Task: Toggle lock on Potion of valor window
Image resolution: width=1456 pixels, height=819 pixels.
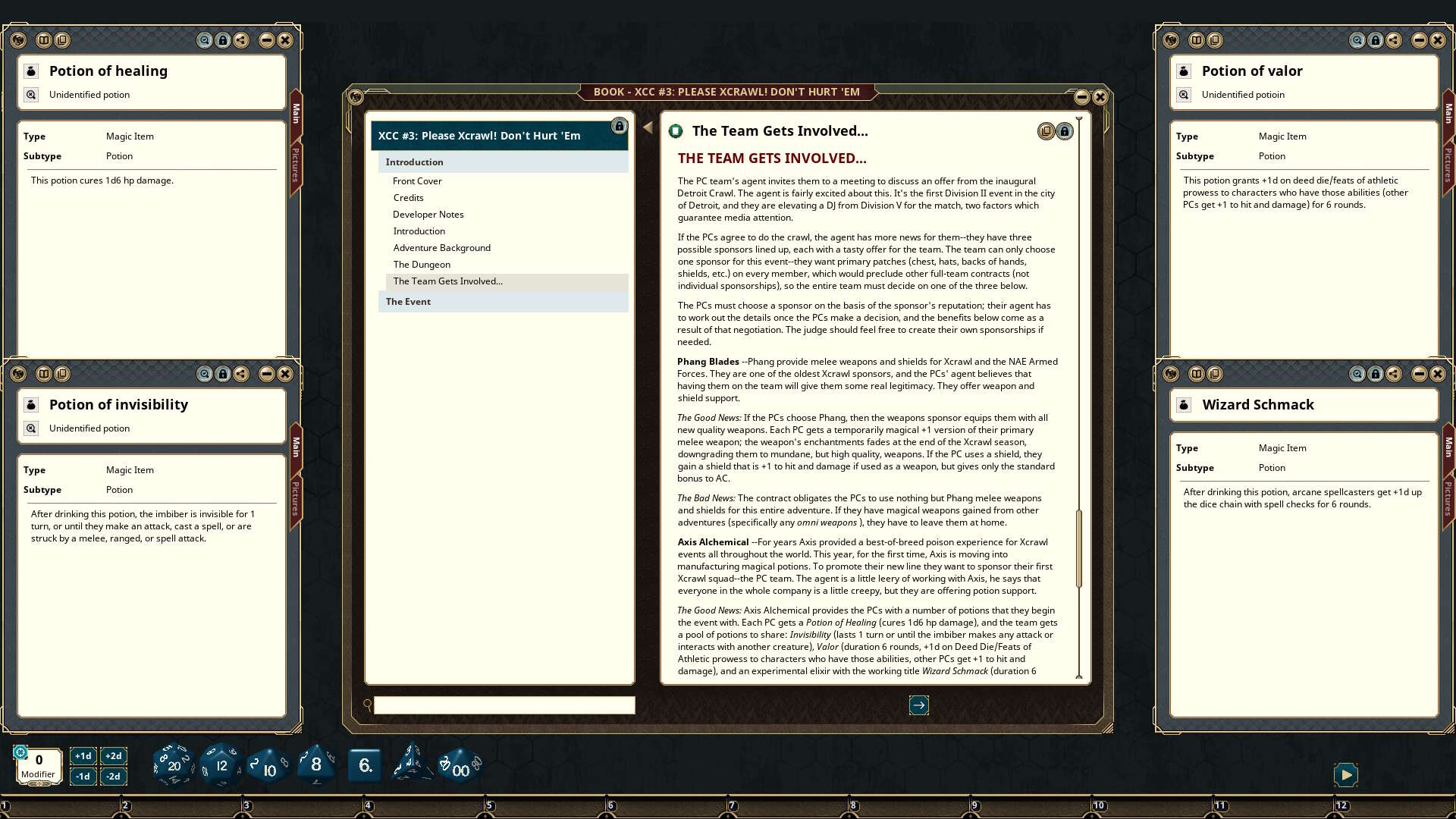Action: point(1376,40)
